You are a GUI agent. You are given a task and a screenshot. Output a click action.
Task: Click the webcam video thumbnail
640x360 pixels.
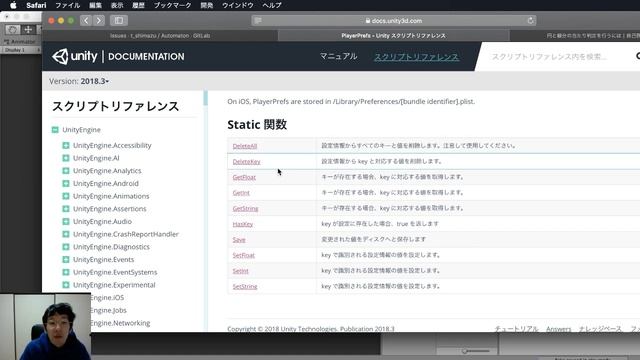coord(45,327)
